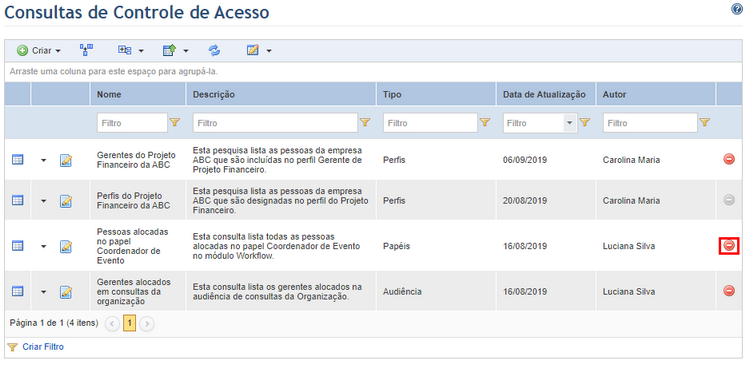Sort by the Tipo column header
750x365 pixels.
(392, 95)
